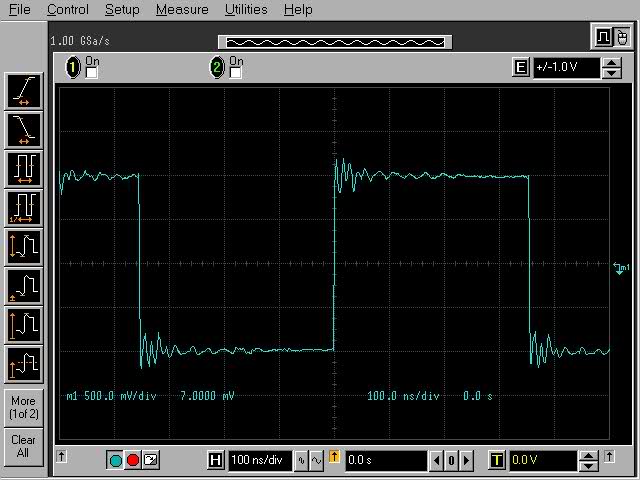Click the T trigger setup button
Image resolution: width=640 pixels, height=480 pixels.
tap(497, 460)
